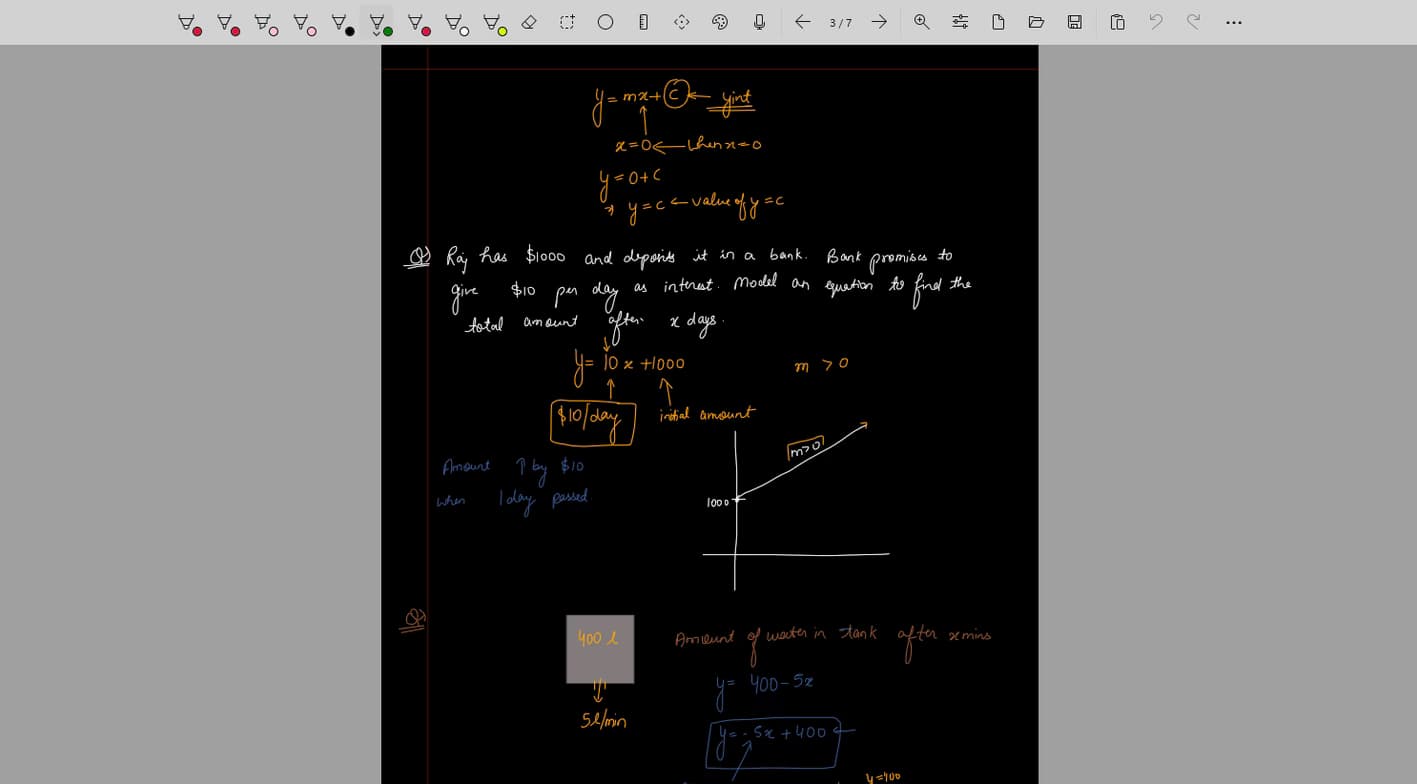Go to the next page
Screen dimensions: 1417x784
click(x=878, y=21)
